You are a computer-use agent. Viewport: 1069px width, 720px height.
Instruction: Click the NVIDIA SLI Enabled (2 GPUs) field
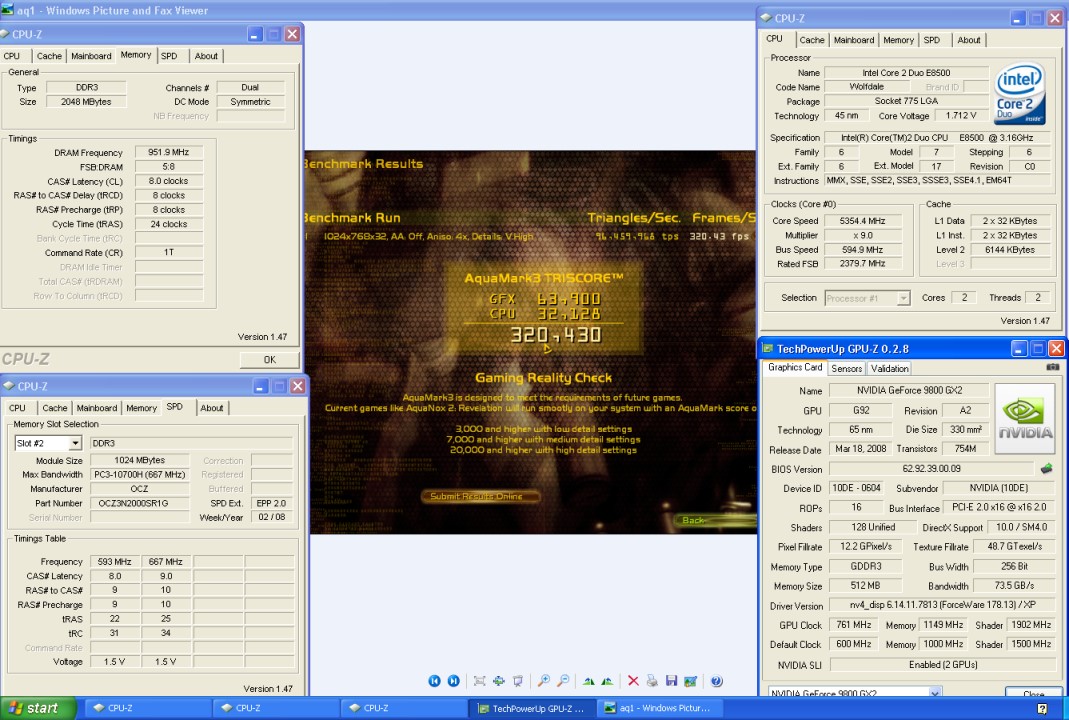[x=942, y=664]
